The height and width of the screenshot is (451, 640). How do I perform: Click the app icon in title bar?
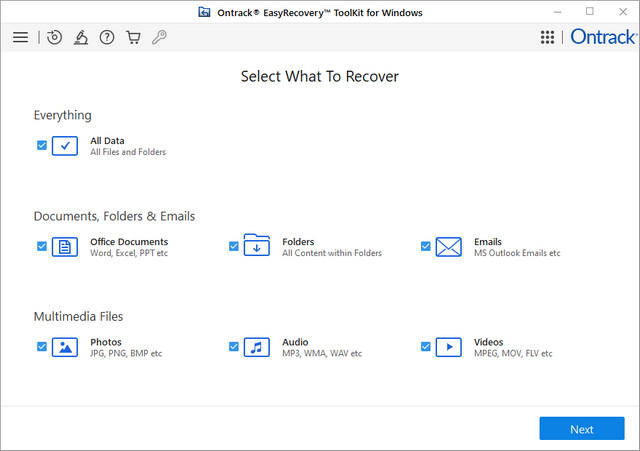(204, 12)
